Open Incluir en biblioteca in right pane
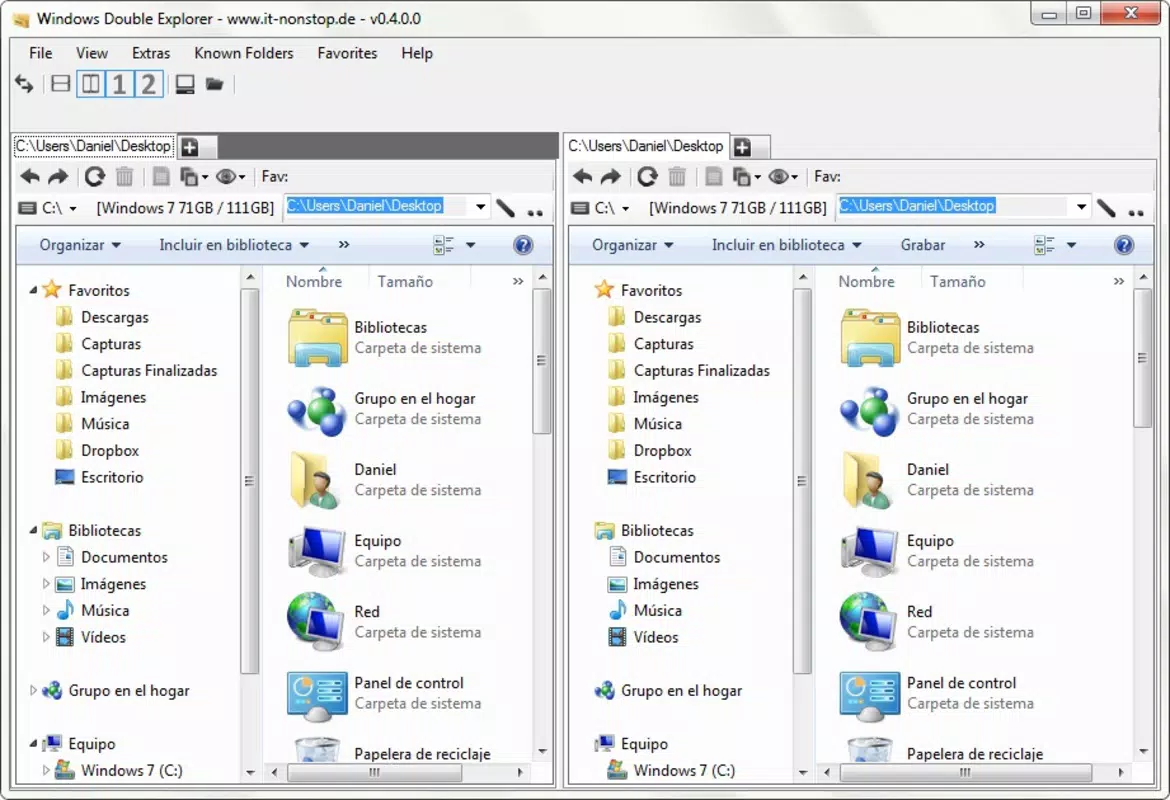This screenshot has height=800, width=1170. 786,245
